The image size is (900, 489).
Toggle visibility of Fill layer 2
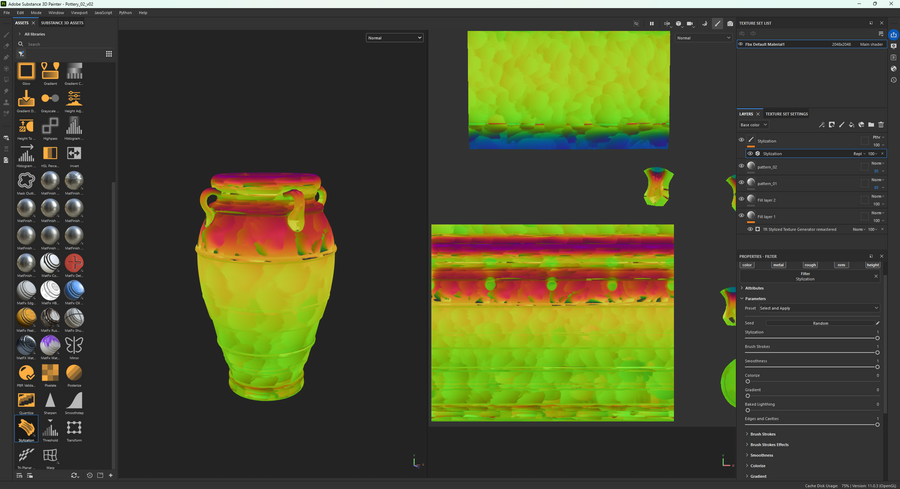(741, 200)
